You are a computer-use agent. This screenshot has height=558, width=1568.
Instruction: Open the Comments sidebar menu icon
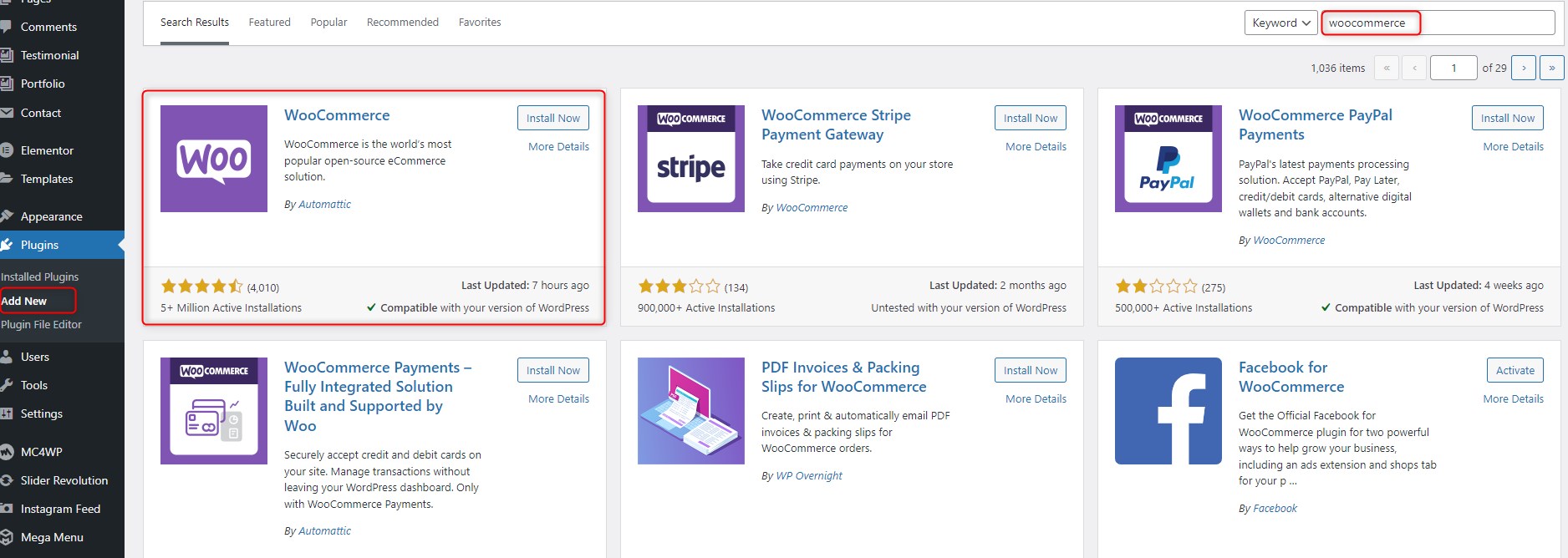point(6,27)
